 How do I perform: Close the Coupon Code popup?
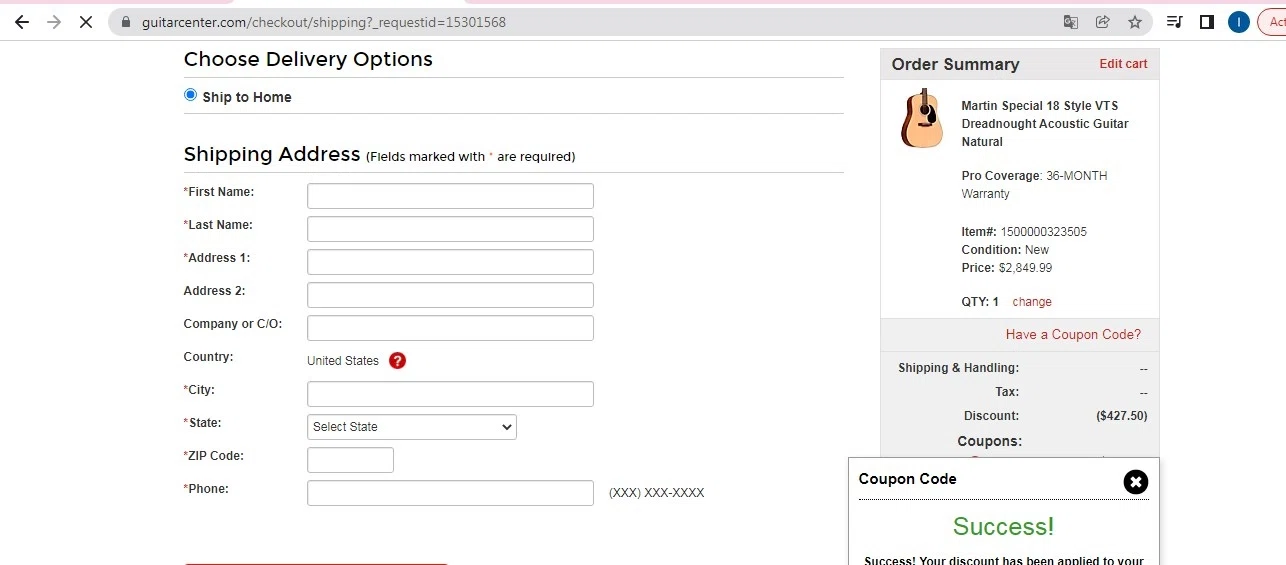[x=1136, y=482]
